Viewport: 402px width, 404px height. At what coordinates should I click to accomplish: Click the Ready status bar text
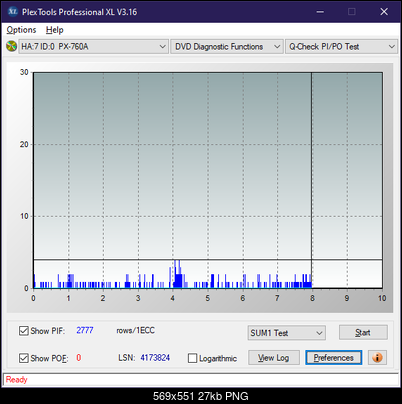click(x=16, y=380)
